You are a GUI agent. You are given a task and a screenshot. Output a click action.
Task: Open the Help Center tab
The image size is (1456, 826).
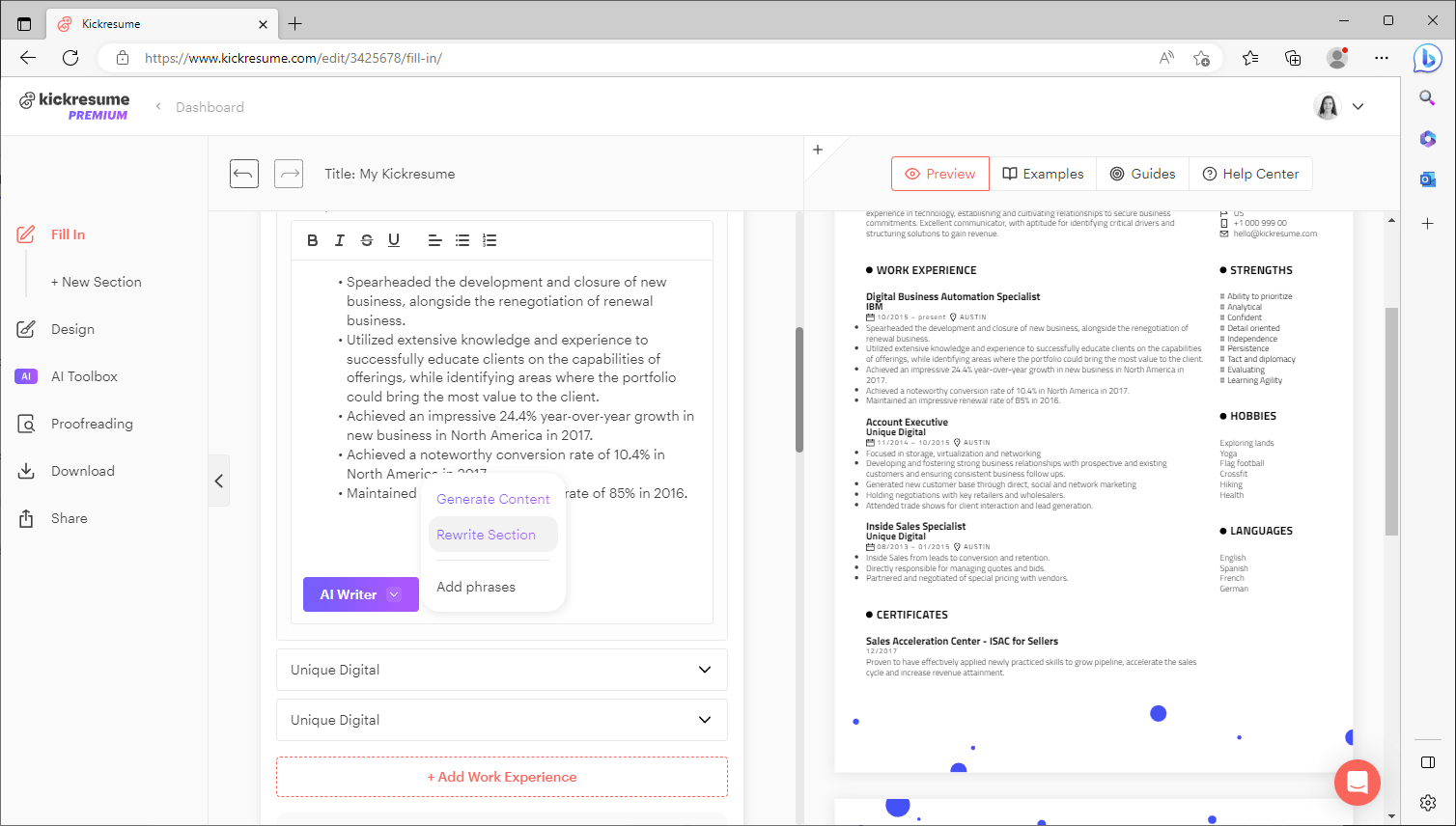[1250, 174]
